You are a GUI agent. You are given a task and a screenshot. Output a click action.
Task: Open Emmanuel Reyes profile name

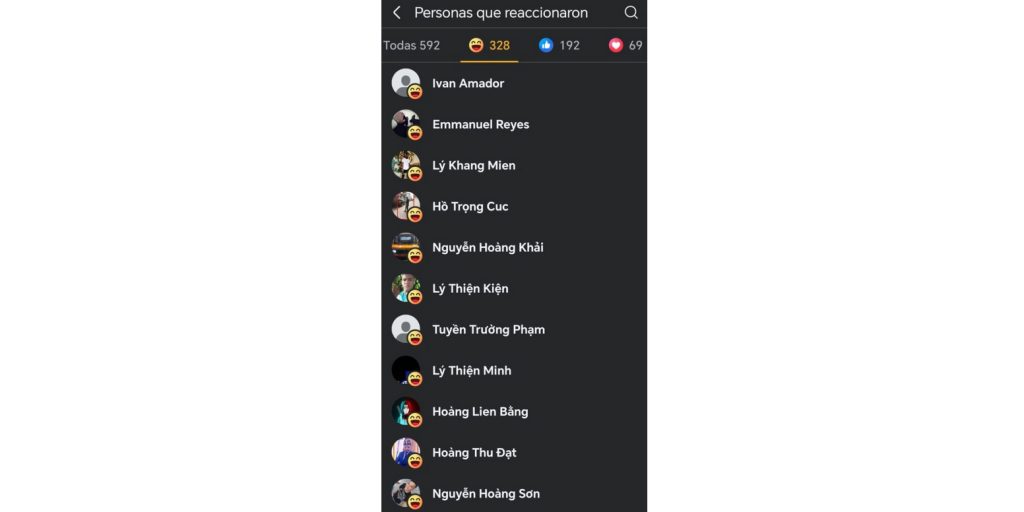point(481,125)
